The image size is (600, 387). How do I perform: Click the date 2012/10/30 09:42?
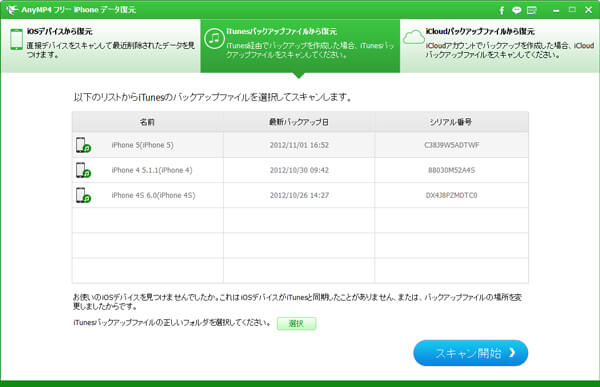tap(299, 170)
